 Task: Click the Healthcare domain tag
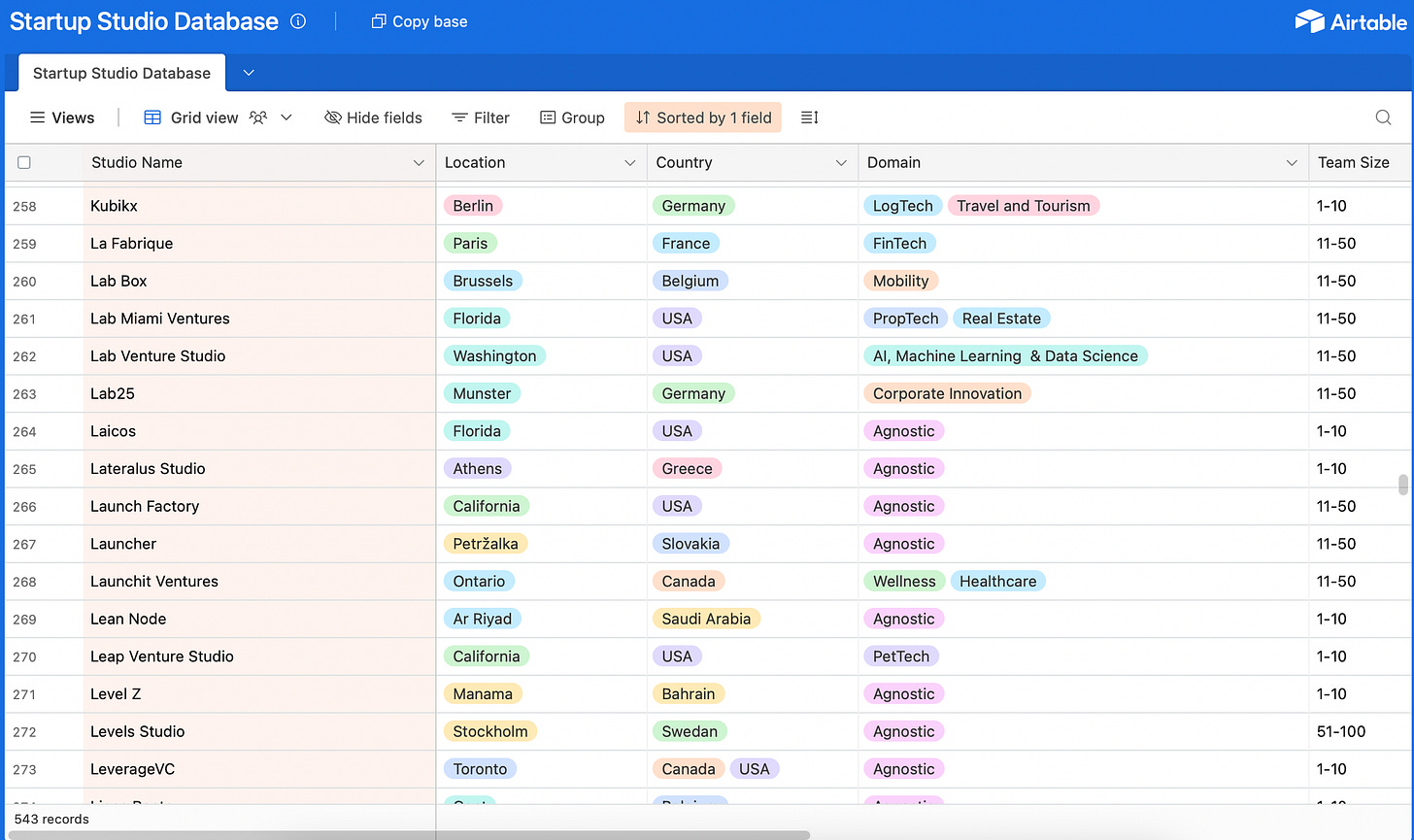coord(998,582)
